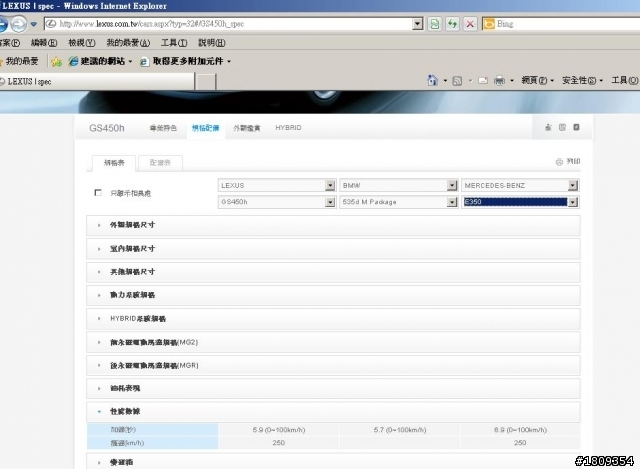Expand the rear motor (MGR) section
Screen dimensions: 640x469
tap(333, 365)
